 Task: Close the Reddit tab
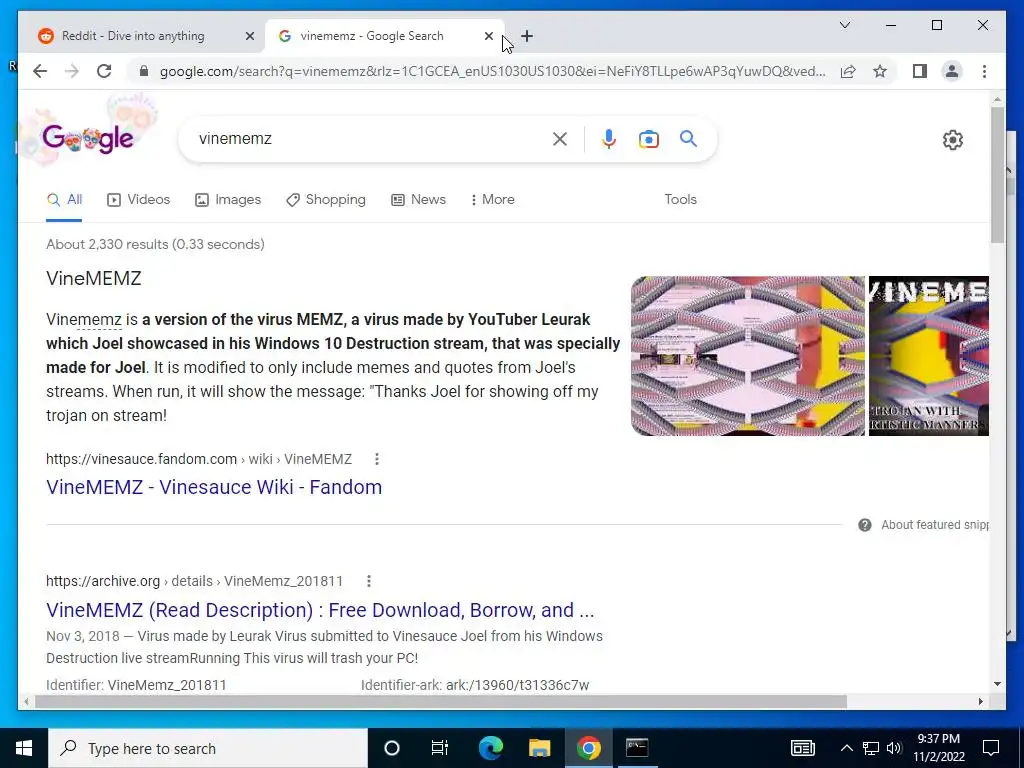[x=249, y=36]
